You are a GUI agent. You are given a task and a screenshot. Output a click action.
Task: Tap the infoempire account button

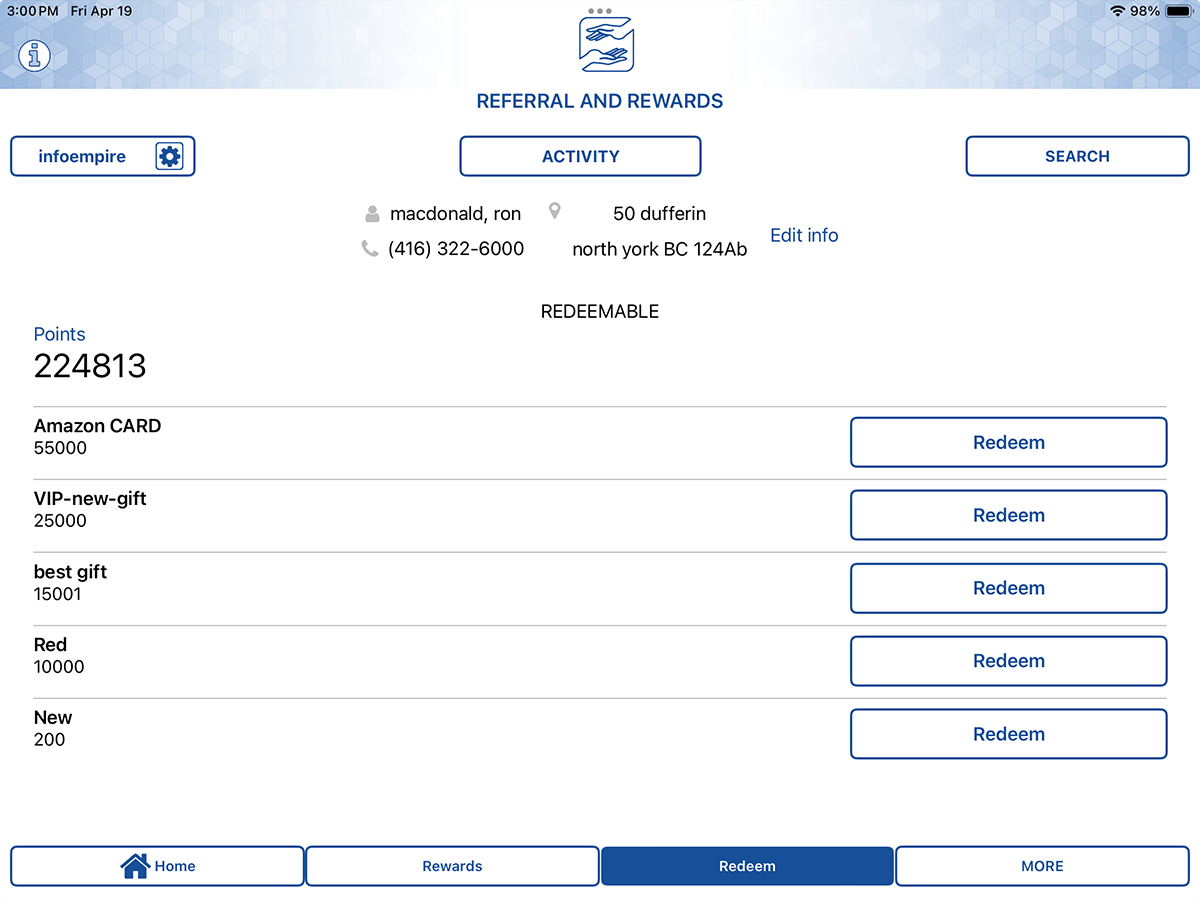pyautogui.click(x=102, y=156)
